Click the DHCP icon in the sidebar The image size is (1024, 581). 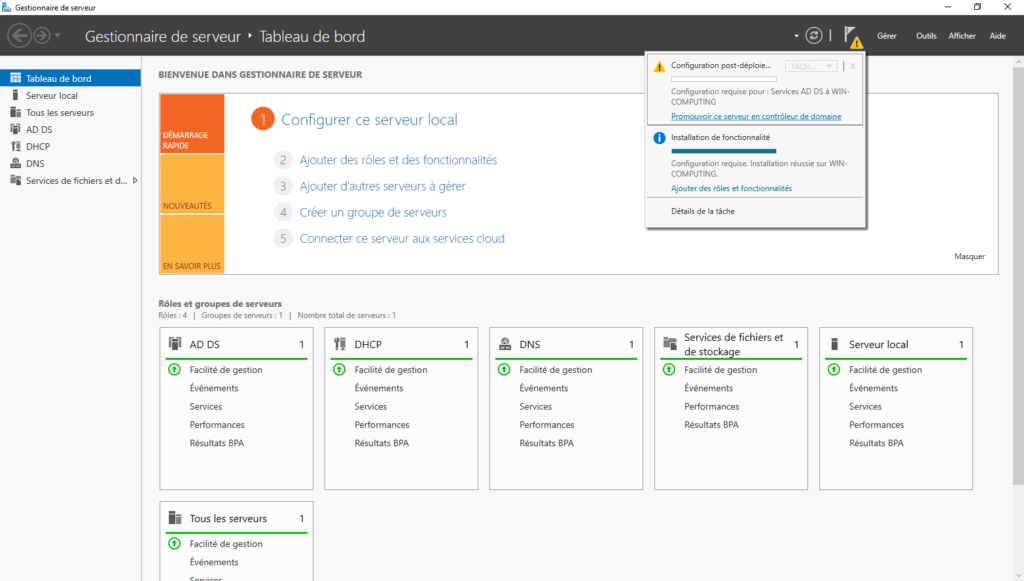pos(15,146)
